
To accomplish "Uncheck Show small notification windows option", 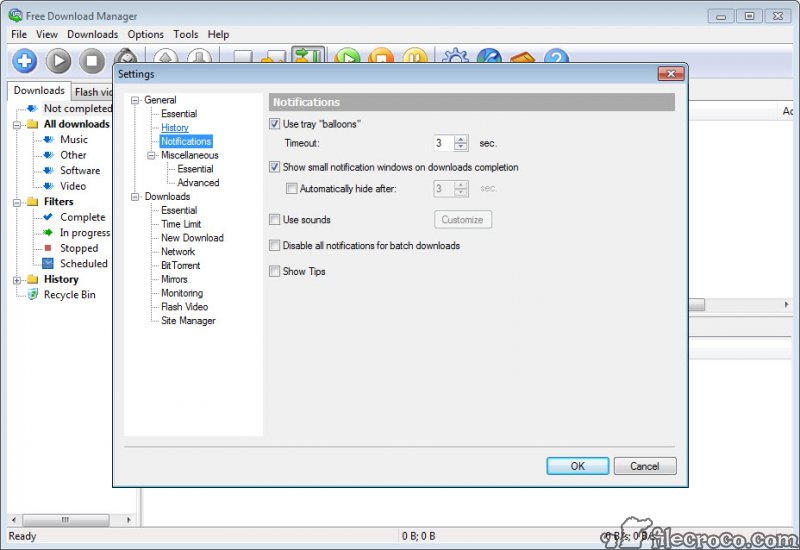I will pyautogui.click(x=274, y=167).
